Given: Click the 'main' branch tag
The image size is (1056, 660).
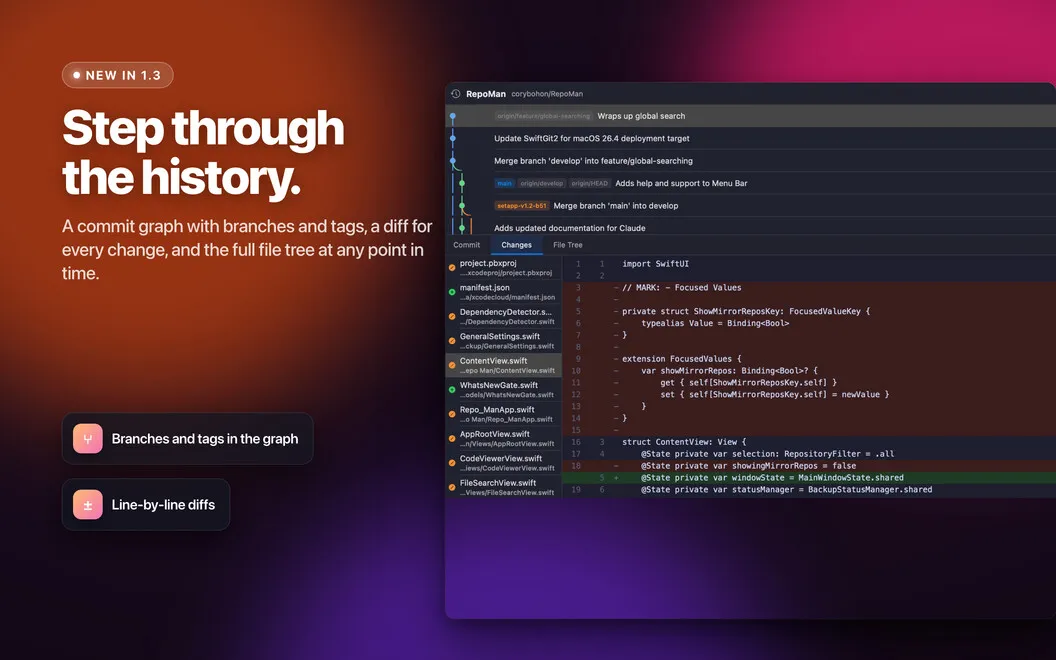Looking at the screenshot, I should click(504, 183).
